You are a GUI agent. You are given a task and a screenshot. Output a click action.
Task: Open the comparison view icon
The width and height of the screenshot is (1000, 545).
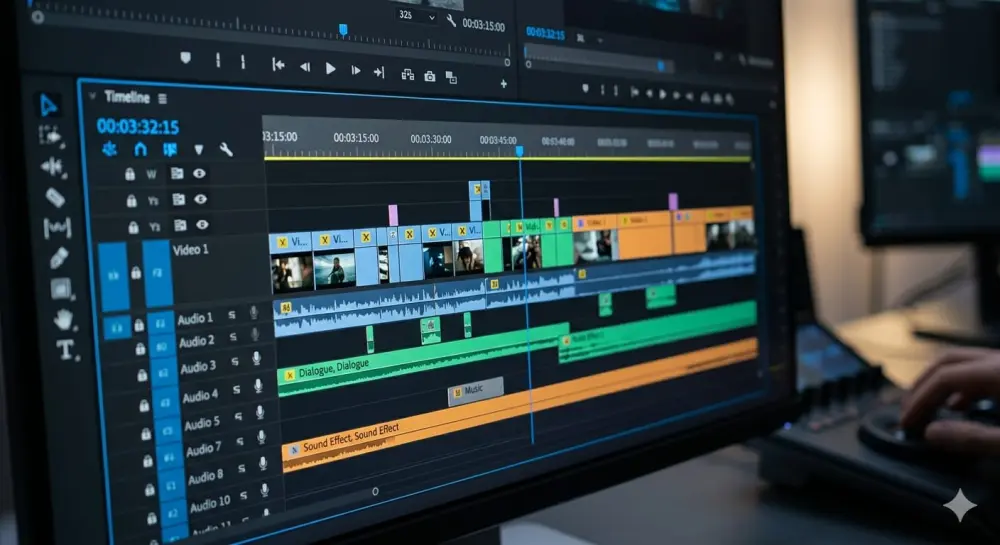pyautogui.click(x=451, y=78)
